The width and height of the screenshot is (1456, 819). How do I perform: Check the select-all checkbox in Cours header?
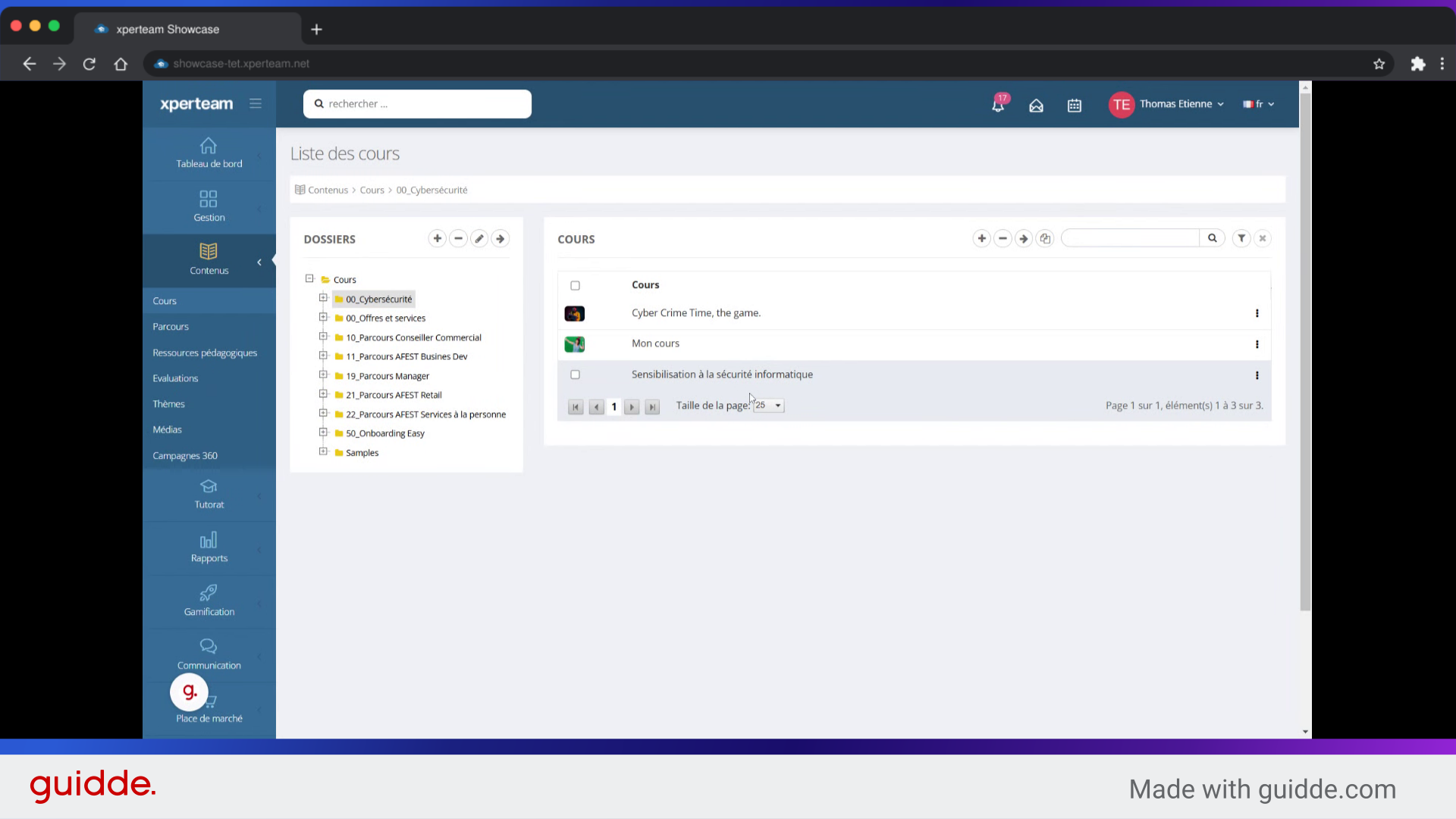tap(575, 286)
